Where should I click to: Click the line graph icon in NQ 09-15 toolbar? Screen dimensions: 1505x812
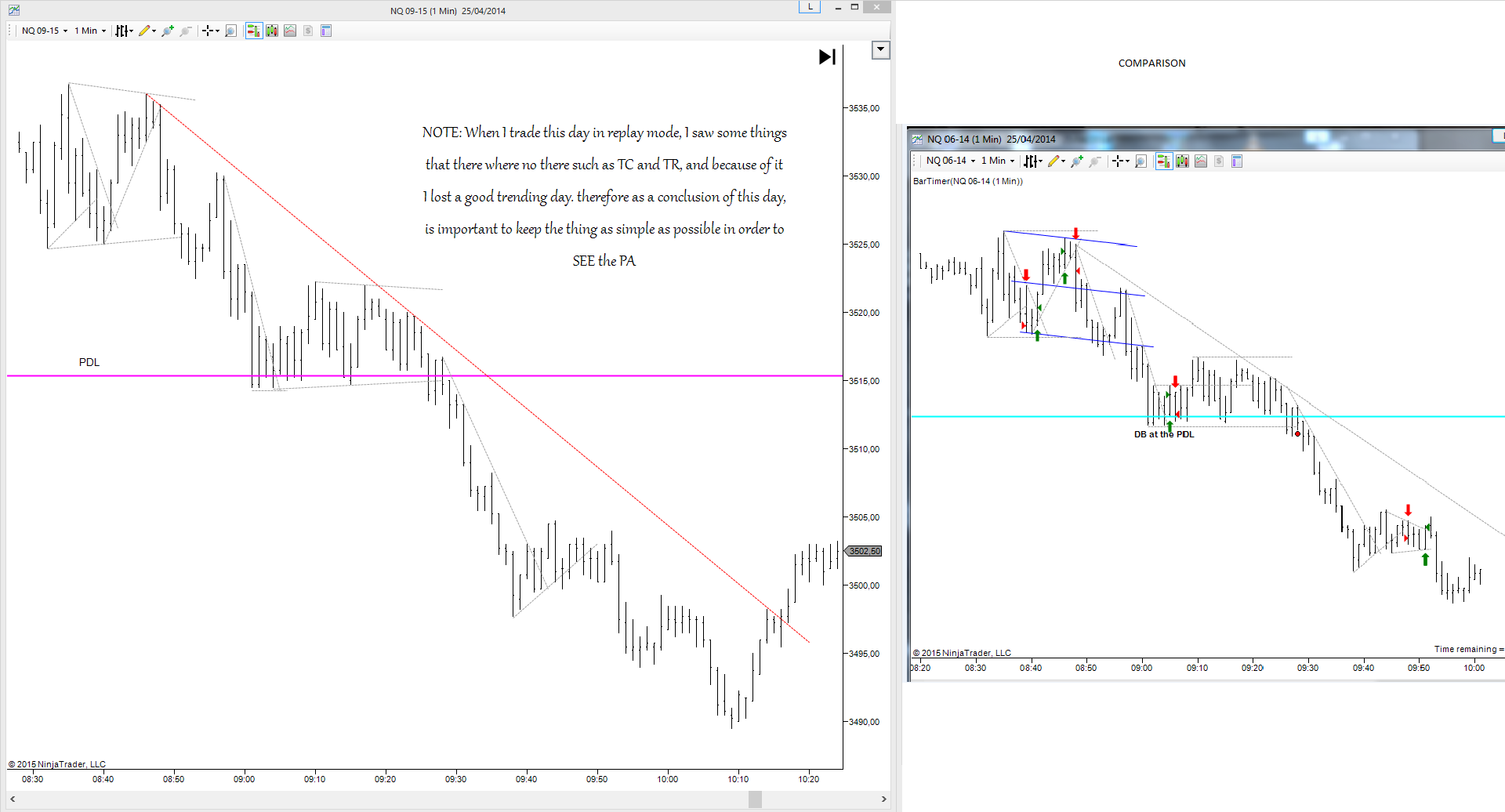(x=290, y=31)
